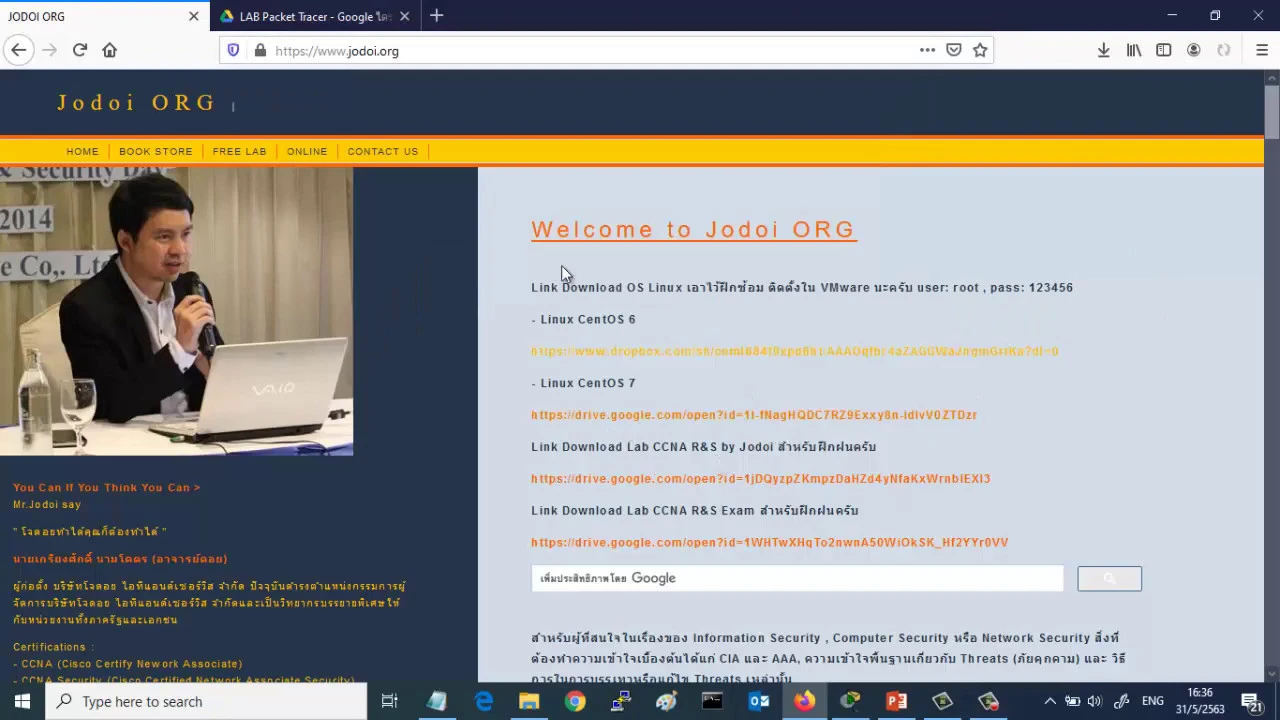Open Outlook from taskbar

coord(759,701)
